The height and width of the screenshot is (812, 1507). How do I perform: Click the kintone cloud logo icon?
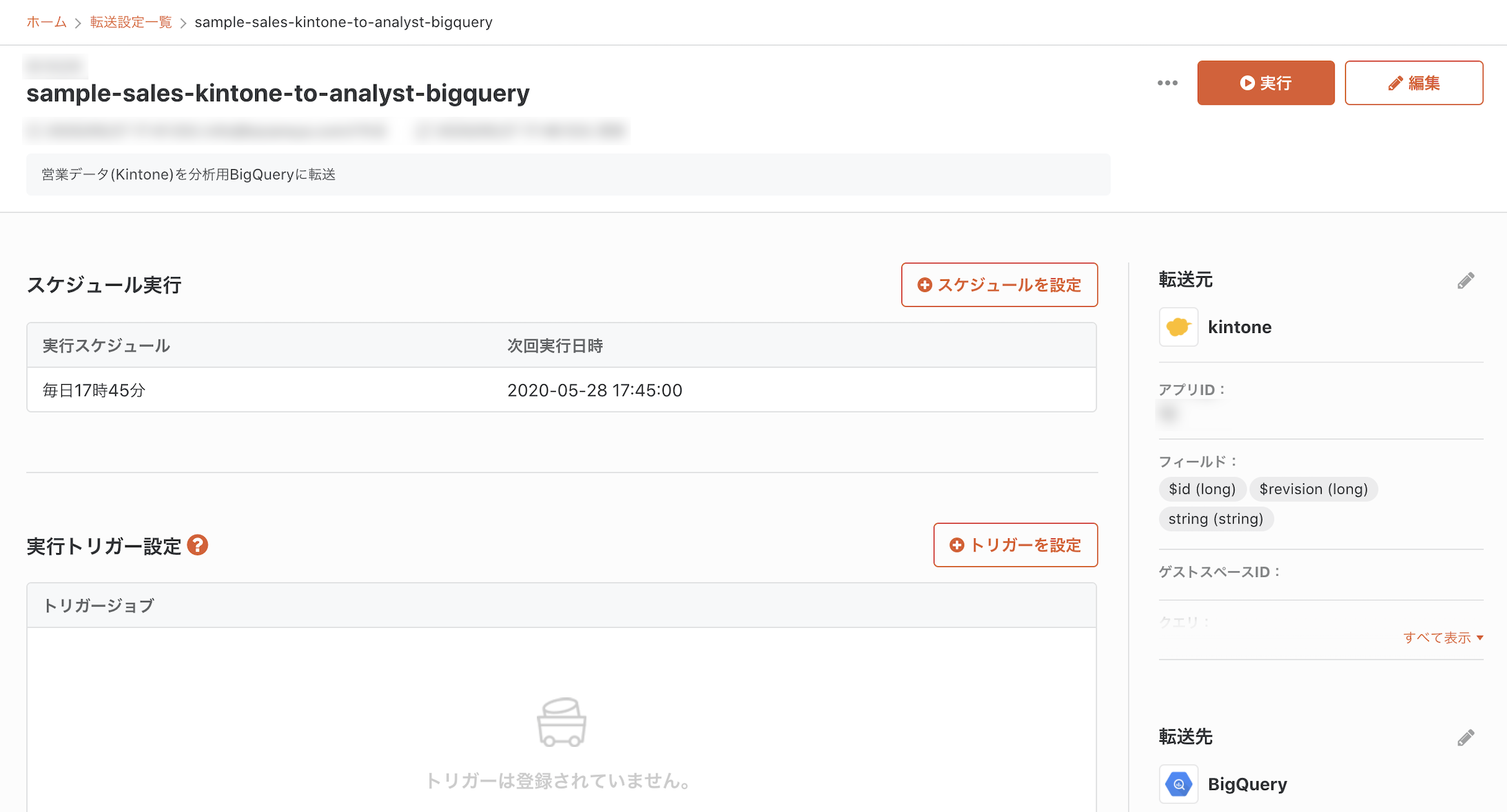pos(1178,327)
